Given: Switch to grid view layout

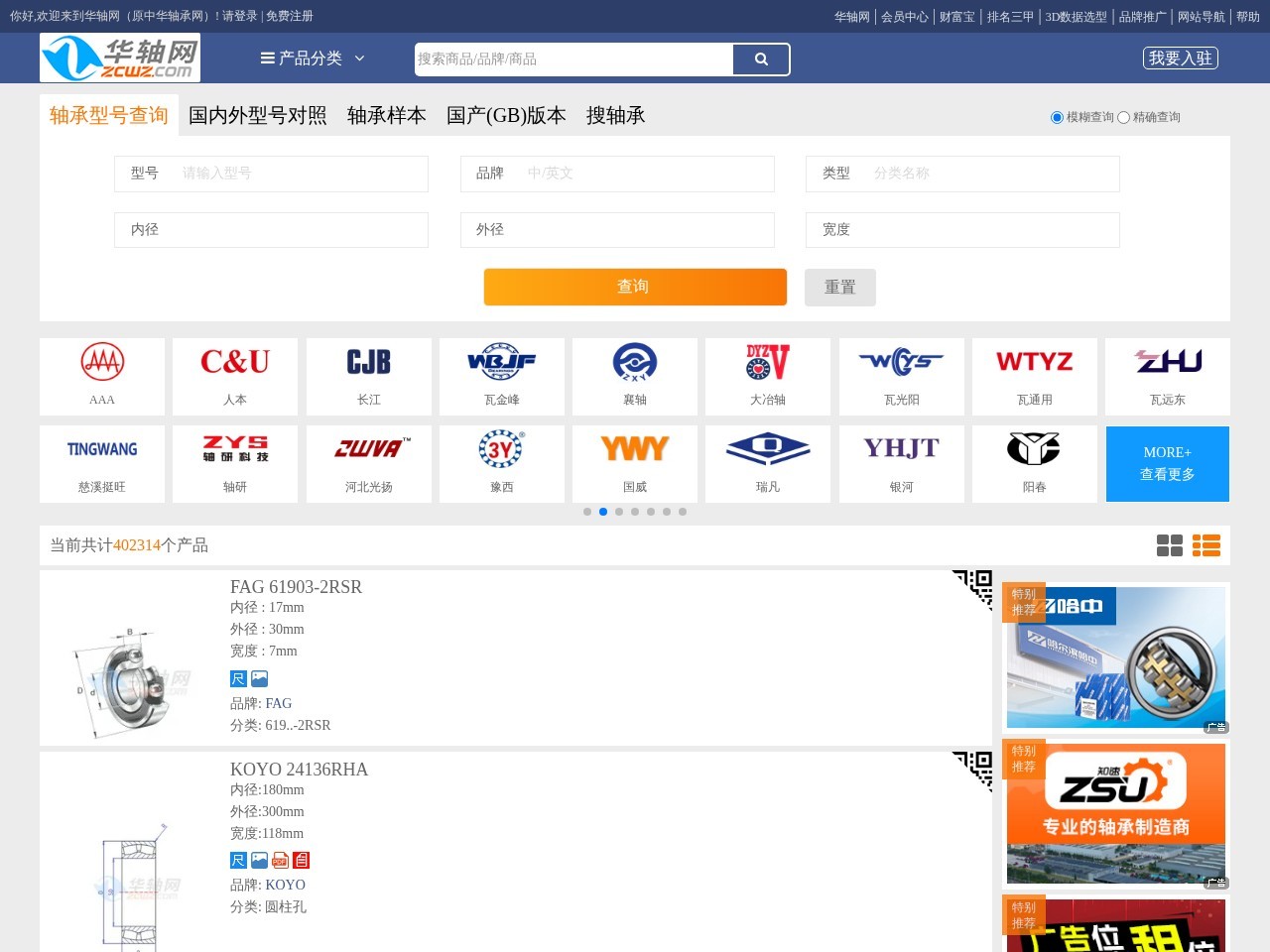Looking at the screenshot, I should (x=1170, y=545).
